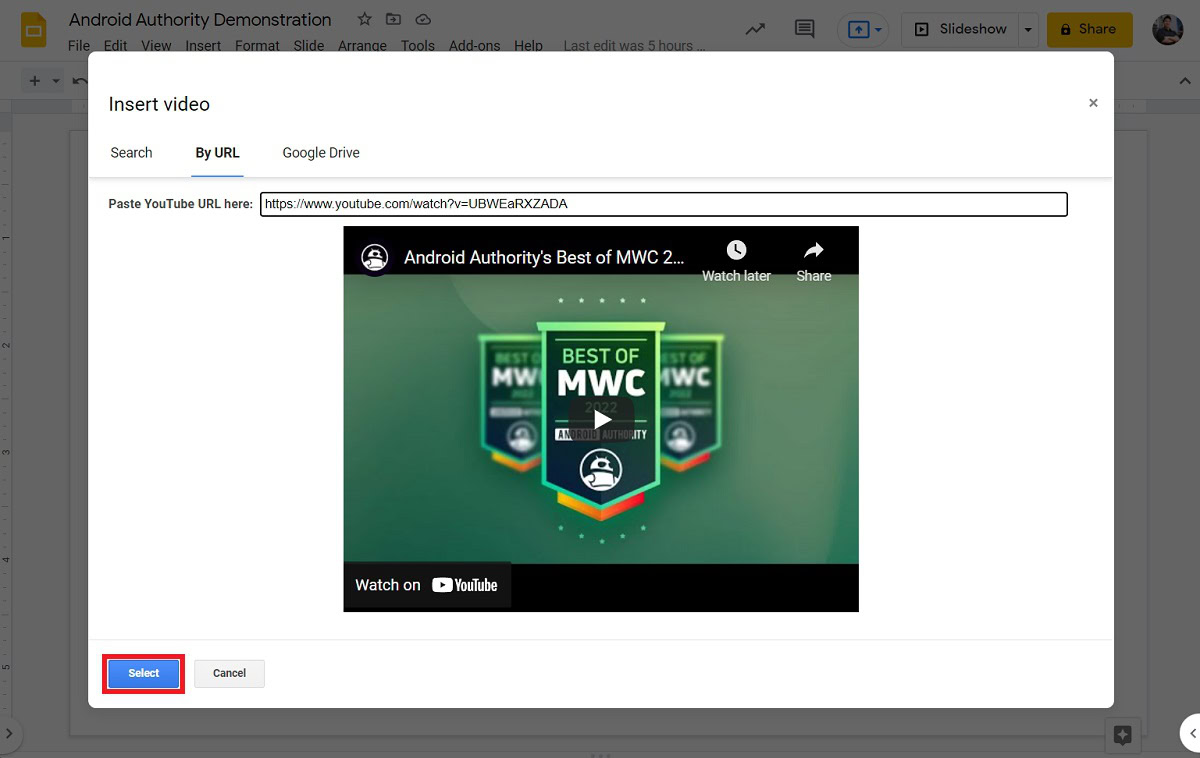Show the side panel using chevron
Image resolution: width=1200 pixels, height=758 pixels.
(x=1189, y=733)
